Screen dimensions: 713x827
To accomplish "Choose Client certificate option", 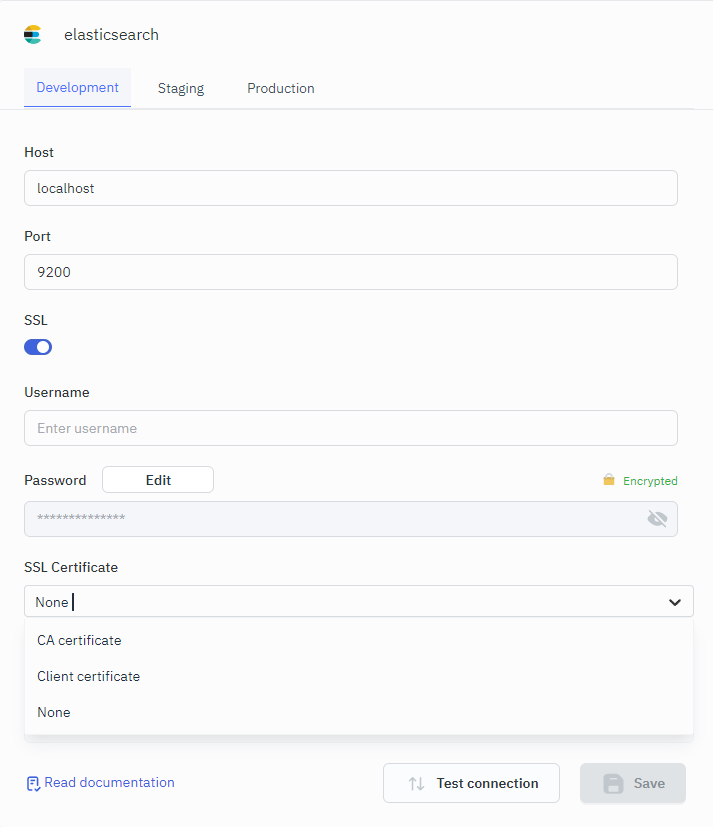I will coord(89,676).
